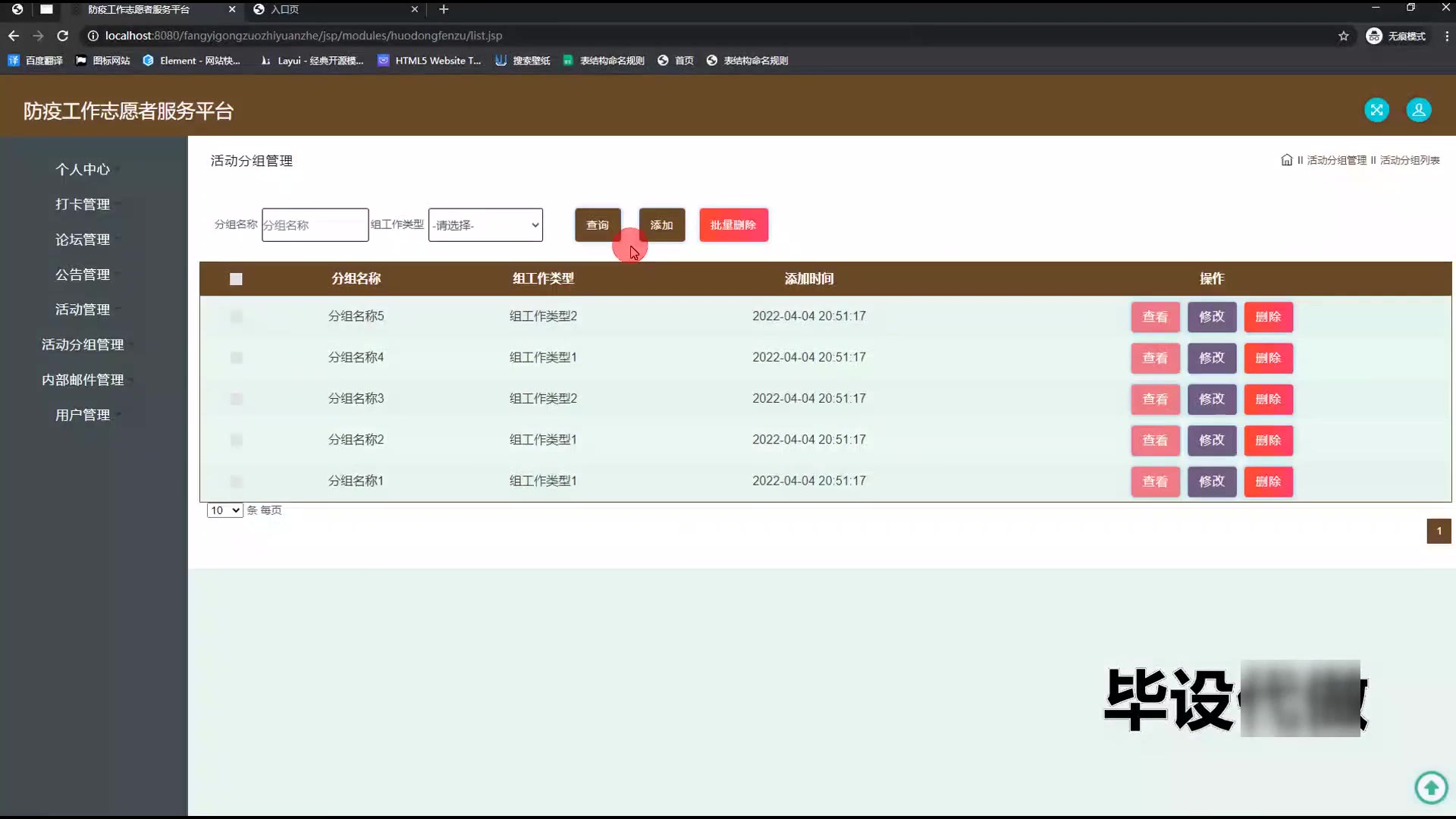Click the page 1 pagination button
Image resolution: width=1456 pixels, height=819 pixels.
1439,531
